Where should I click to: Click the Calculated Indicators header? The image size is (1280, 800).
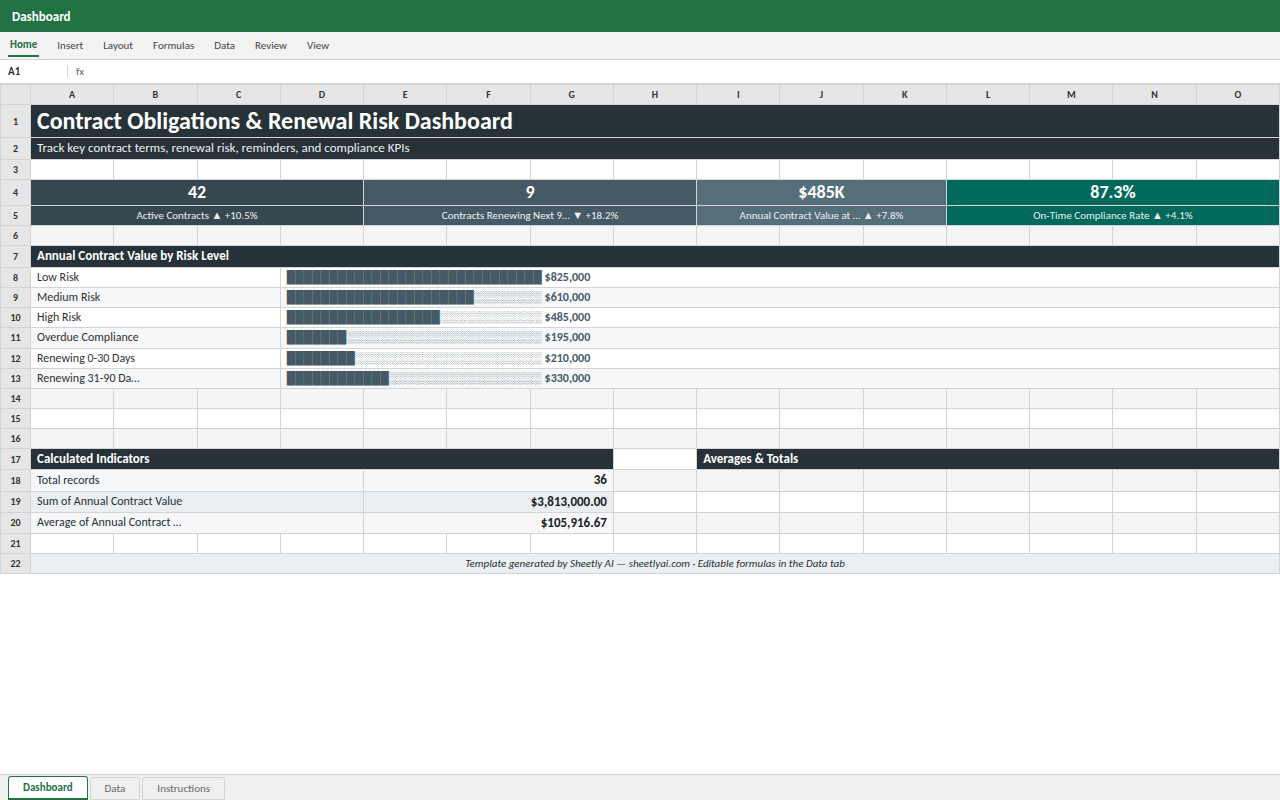322,458
